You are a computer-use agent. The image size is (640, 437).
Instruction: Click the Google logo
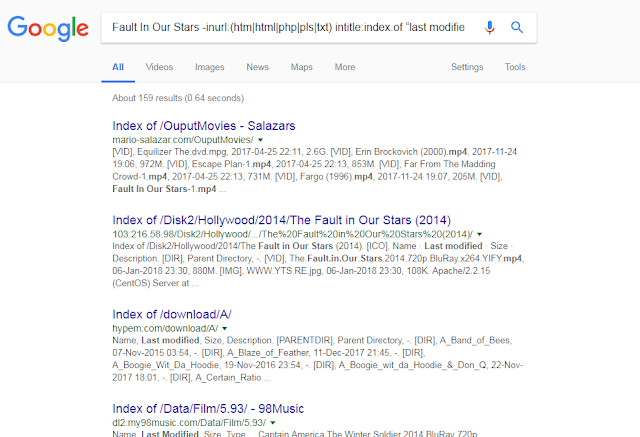[48, 28]
